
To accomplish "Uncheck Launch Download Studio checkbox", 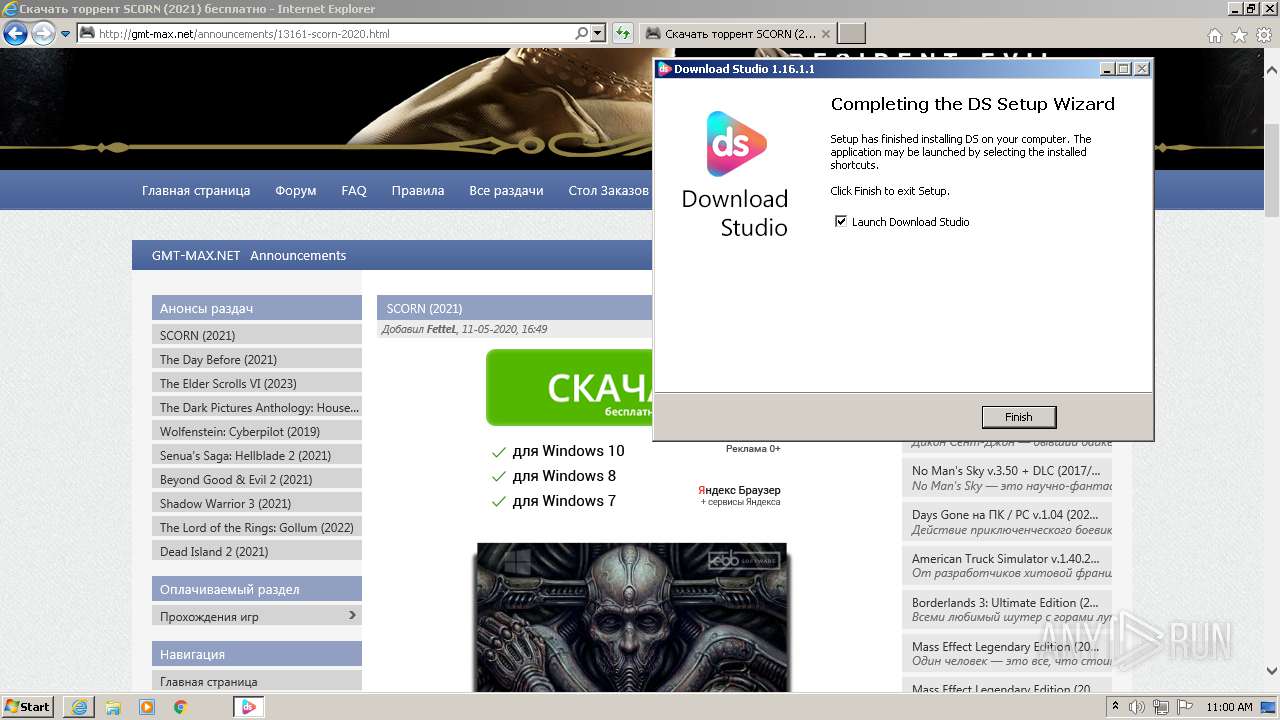I will pyautogui.click(x=841, y=222).
